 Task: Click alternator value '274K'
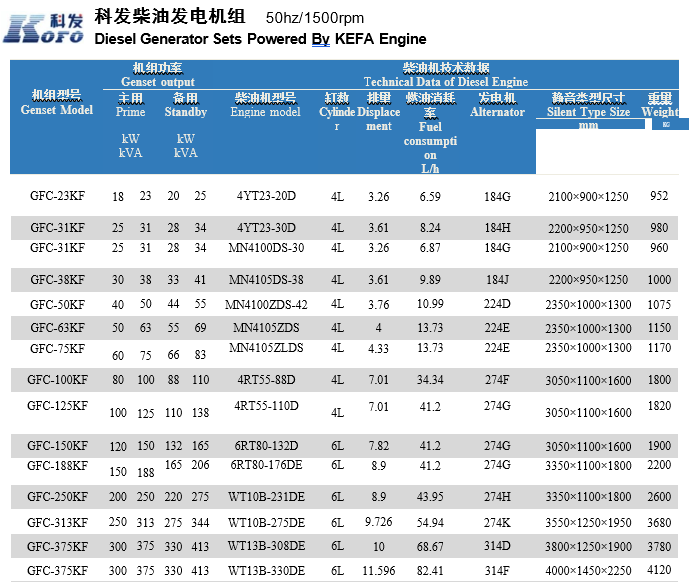tap(497, 522)
